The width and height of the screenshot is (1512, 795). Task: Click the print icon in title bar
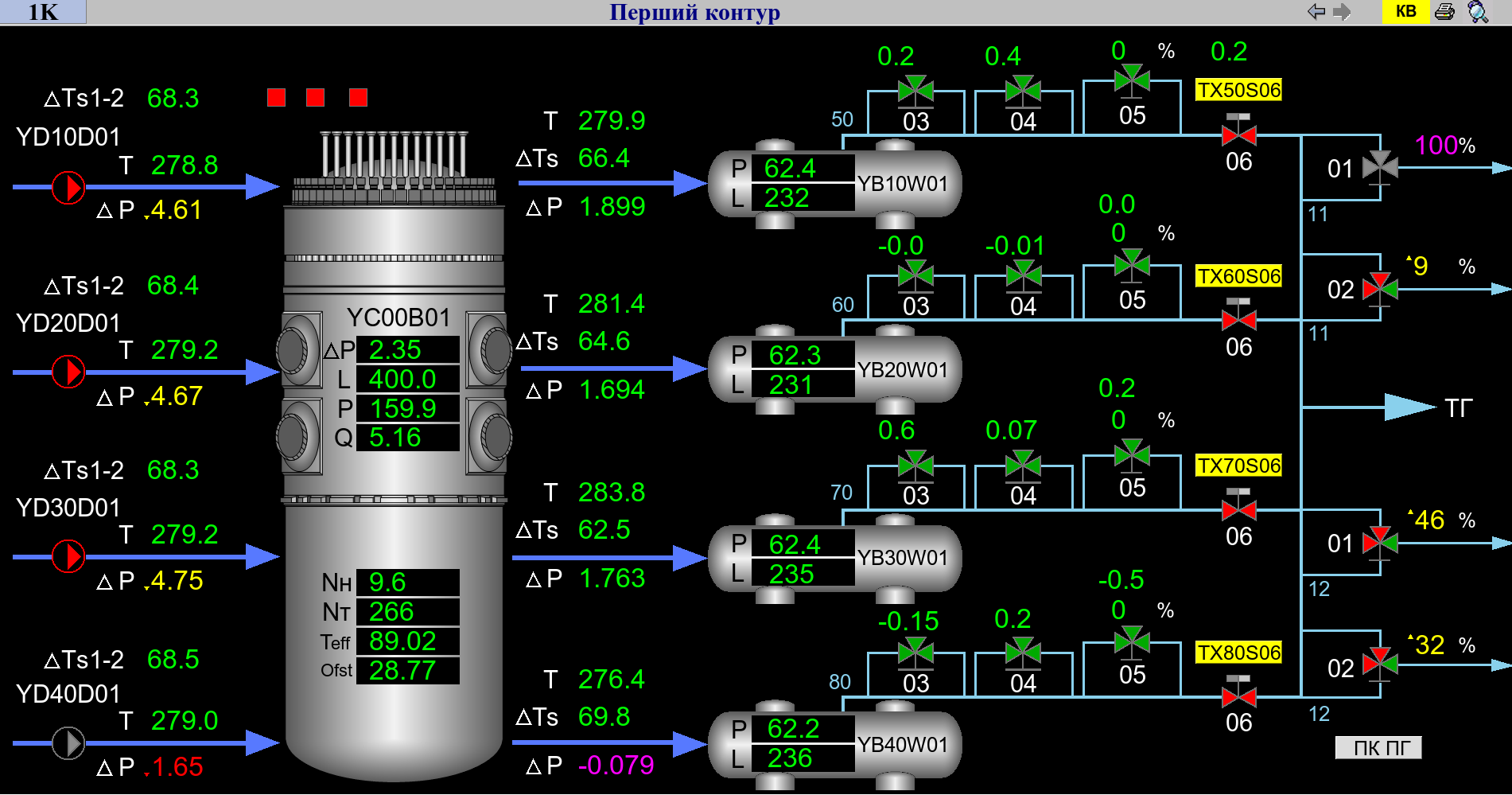coord(1444,12)
